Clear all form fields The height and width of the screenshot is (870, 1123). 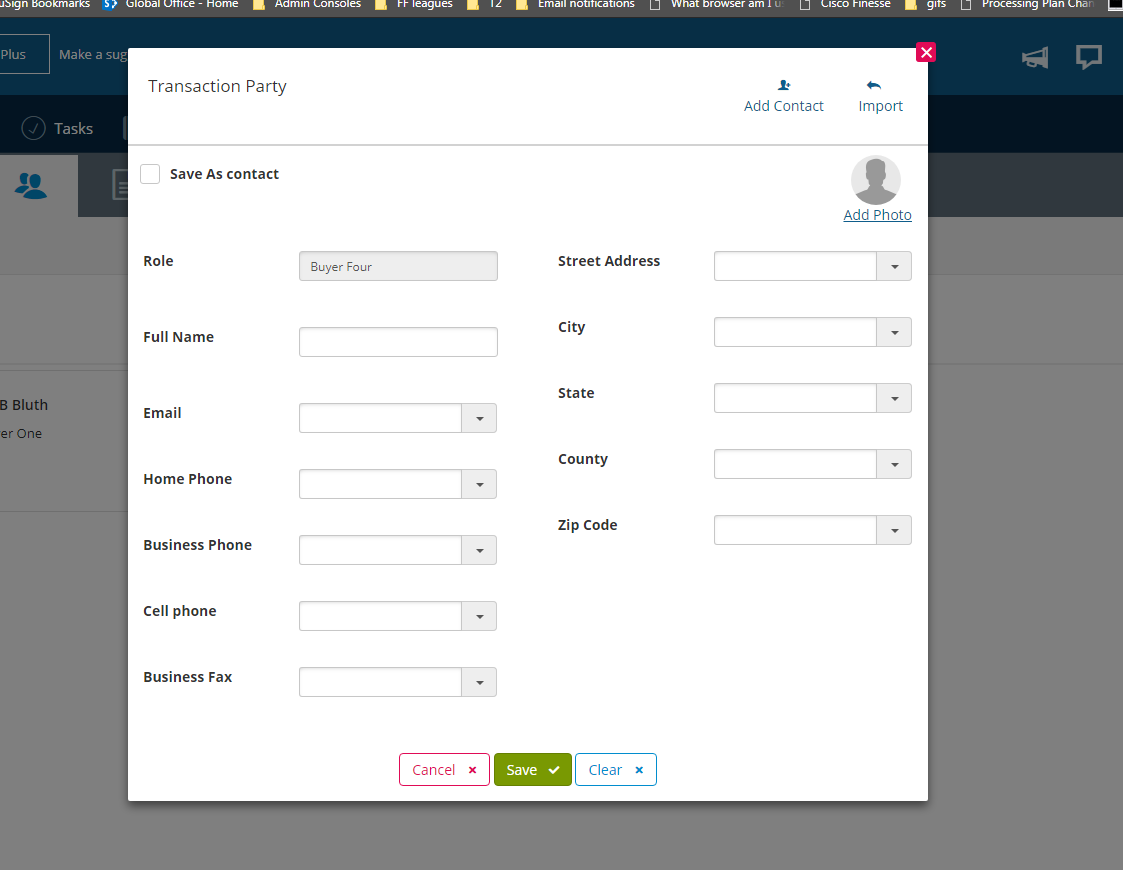coord(615,769)
